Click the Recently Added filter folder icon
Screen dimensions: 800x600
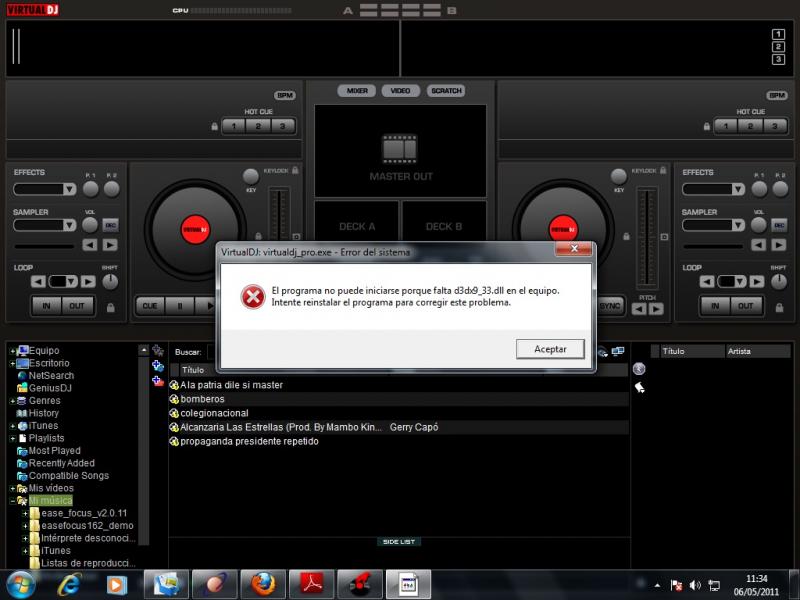click(21, 463)
